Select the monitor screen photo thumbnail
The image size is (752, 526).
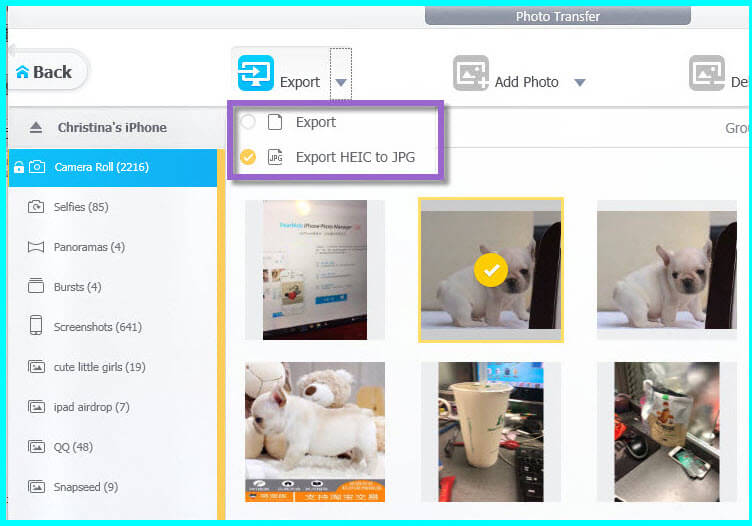pos(315,270)
